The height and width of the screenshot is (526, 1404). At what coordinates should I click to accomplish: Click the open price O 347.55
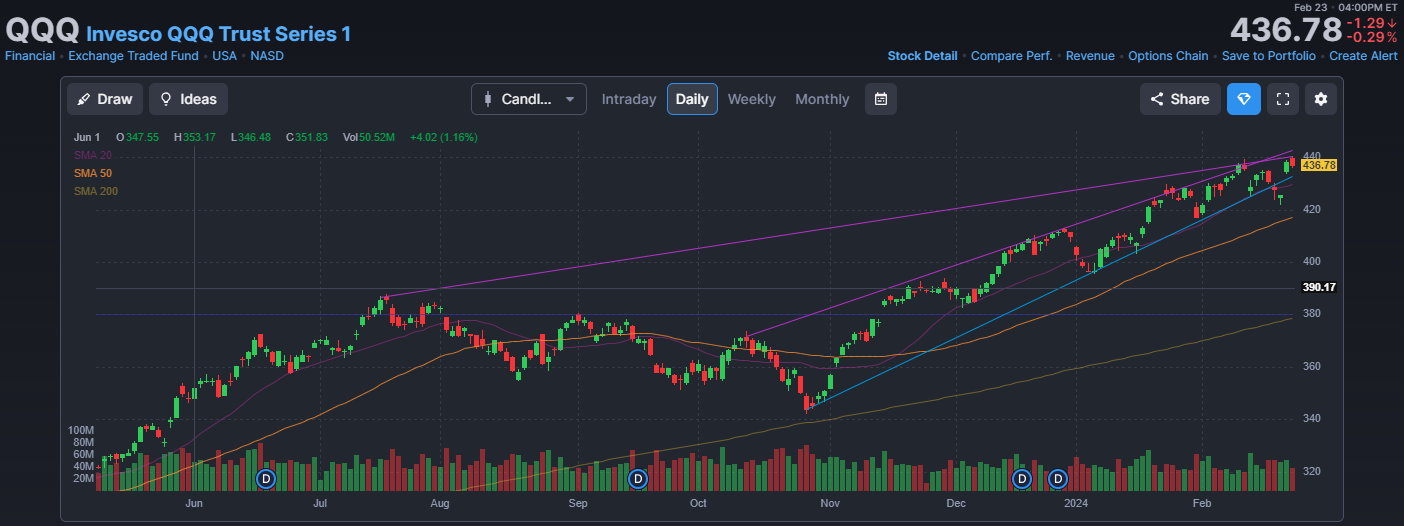(x=138, y=137)
